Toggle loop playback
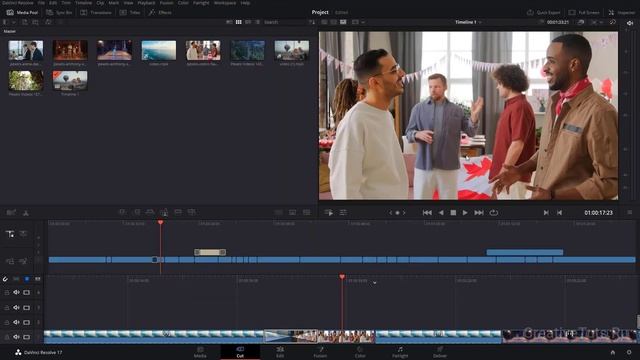The height and width of the screenshot is (360, 640). click(493, 213)
